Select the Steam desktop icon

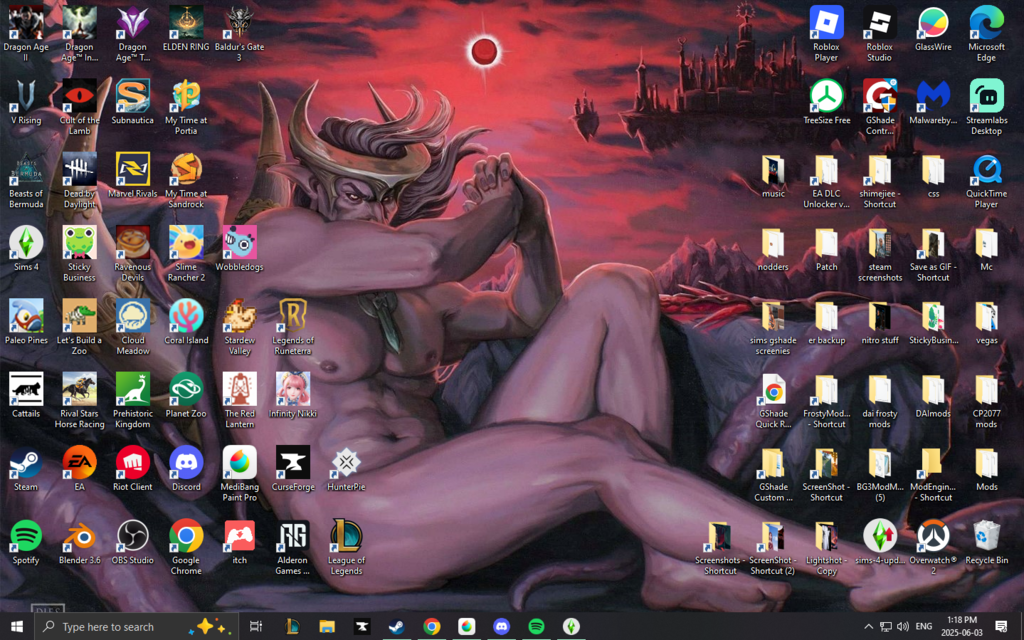(x=26, y=468)
